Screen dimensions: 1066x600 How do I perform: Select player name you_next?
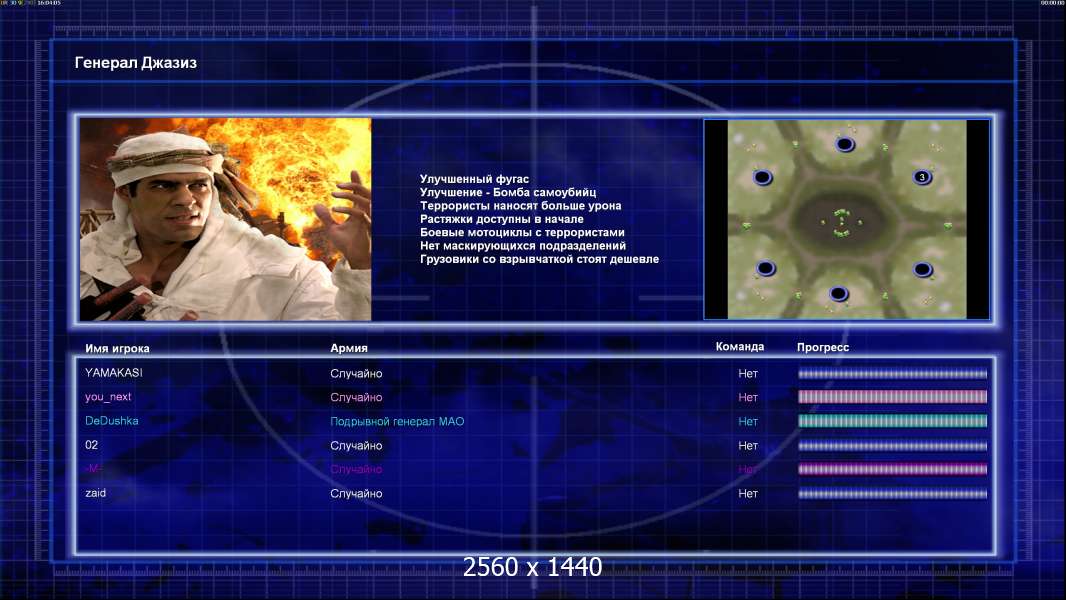108,397
